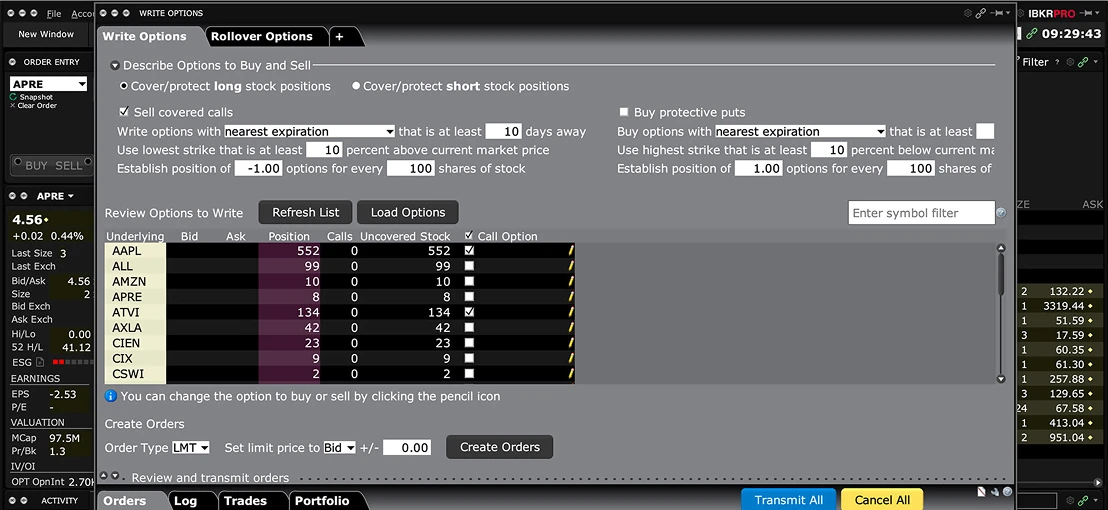Open Write Options window gear settings
Image resolution: width=1108 pixels, height=510 pixels.
[x=968, y=13]
